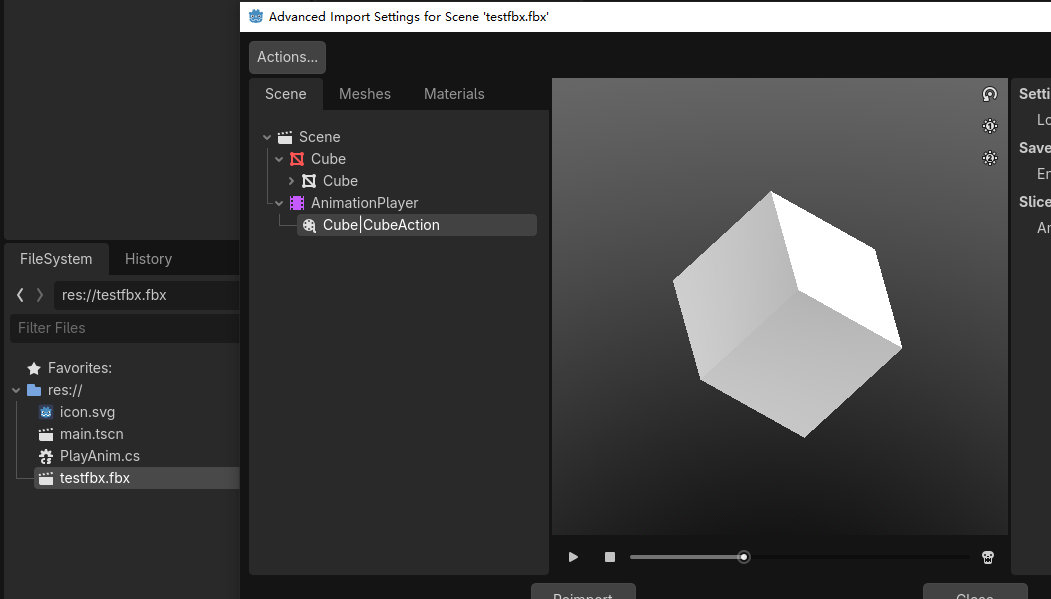Image resolution: width=1051 pixels, height=599 pixels.
Task: Click the icon.svg Godot thumbnail icon
Action: coord(46,412)
